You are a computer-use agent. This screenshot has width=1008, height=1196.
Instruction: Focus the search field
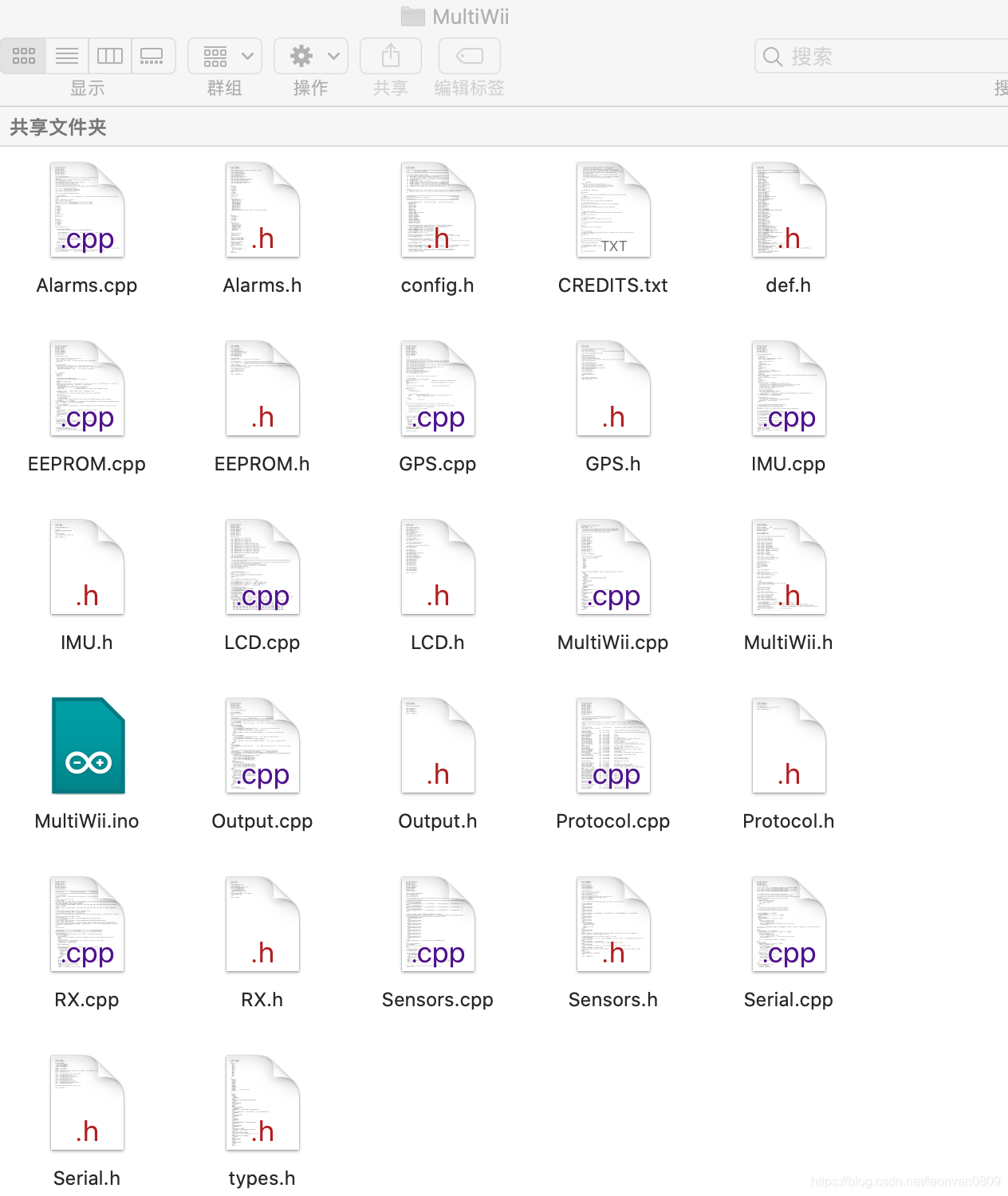click(x=881, y=56)
